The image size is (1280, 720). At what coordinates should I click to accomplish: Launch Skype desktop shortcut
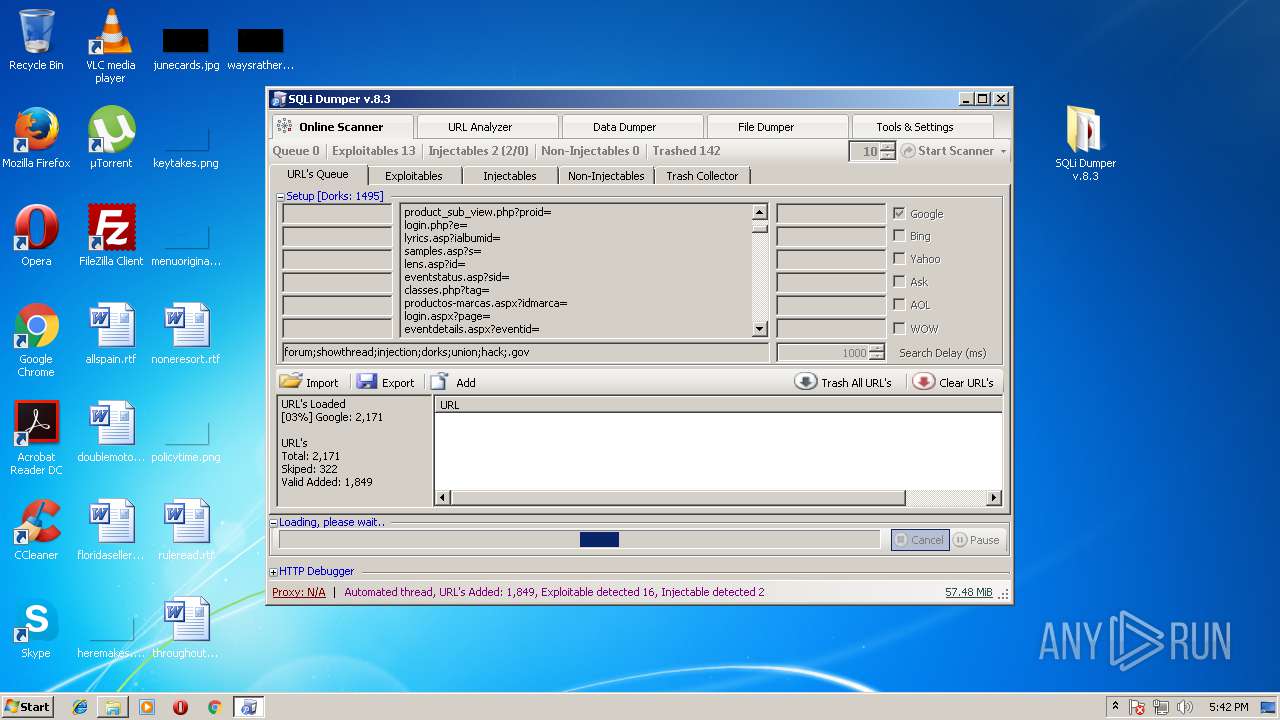coord(36,628)
